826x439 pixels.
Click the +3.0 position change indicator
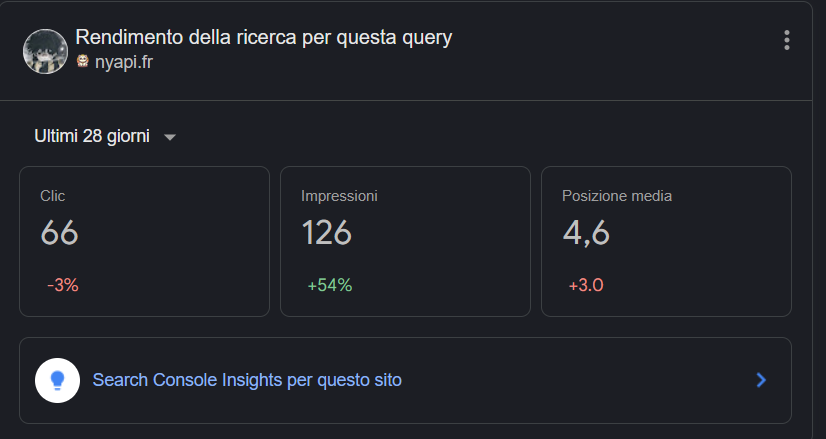(586, 285)
